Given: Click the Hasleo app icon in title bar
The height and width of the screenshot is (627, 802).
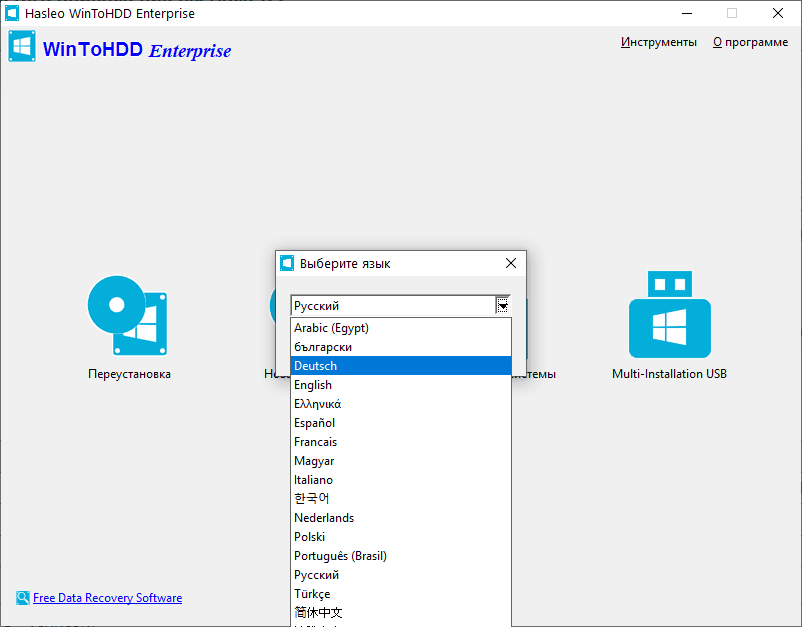Looking at the screenshot, I should pos(12,13).
